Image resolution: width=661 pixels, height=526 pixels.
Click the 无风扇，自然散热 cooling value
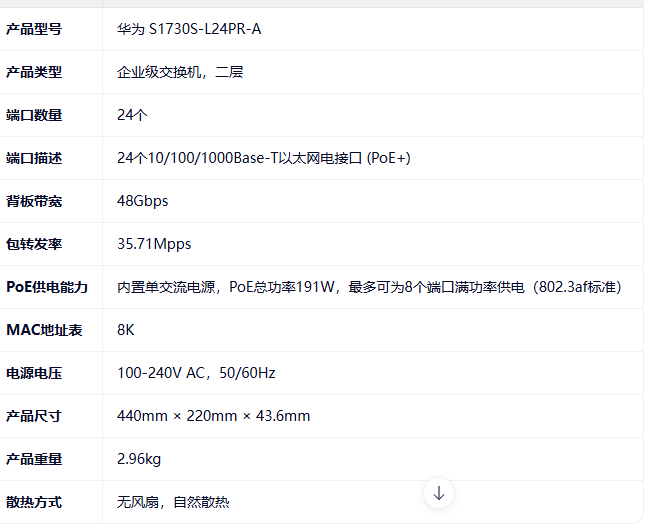coord(173,502)
